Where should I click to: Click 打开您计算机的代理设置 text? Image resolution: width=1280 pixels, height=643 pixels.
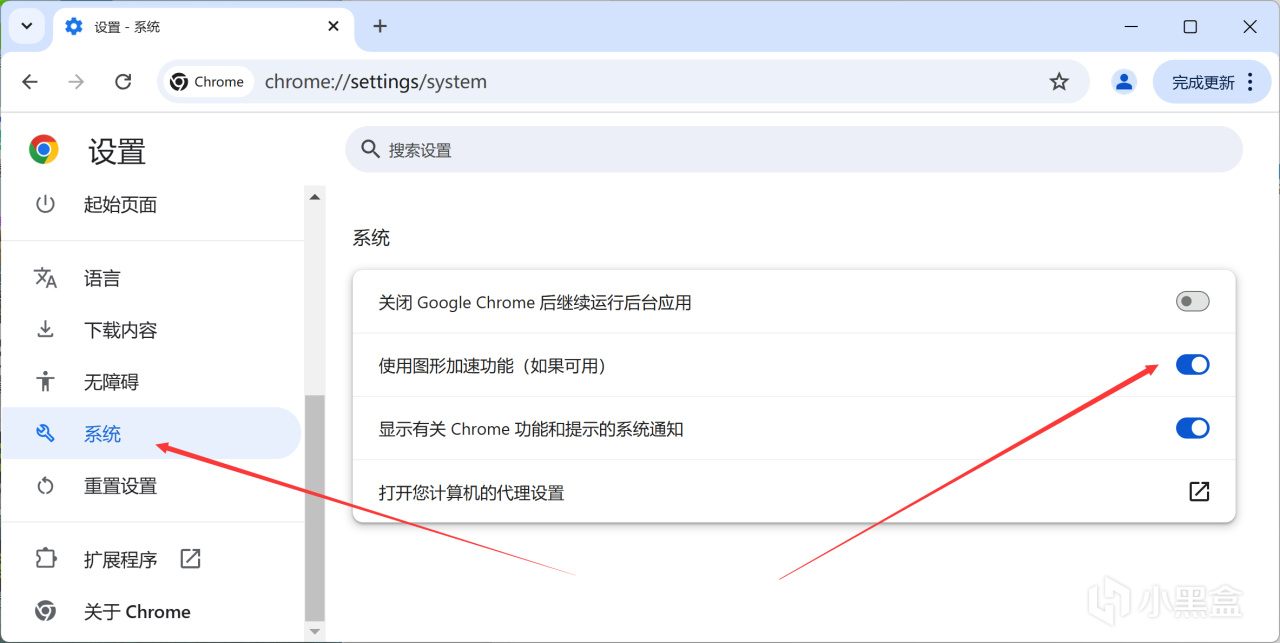[x=471, y=493]
